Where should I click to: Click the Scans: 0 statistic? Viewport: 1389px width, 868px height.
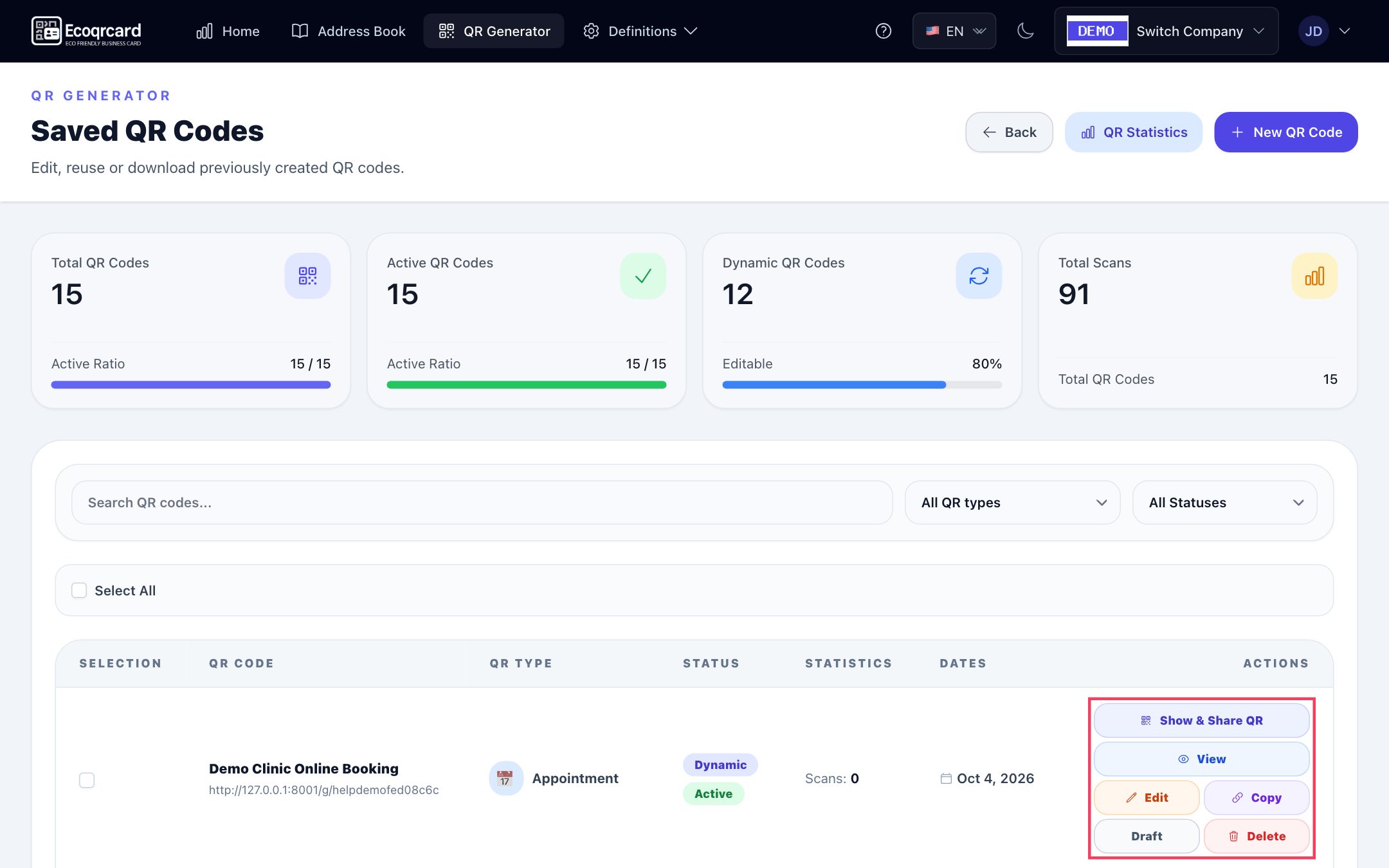coord(832,779)
